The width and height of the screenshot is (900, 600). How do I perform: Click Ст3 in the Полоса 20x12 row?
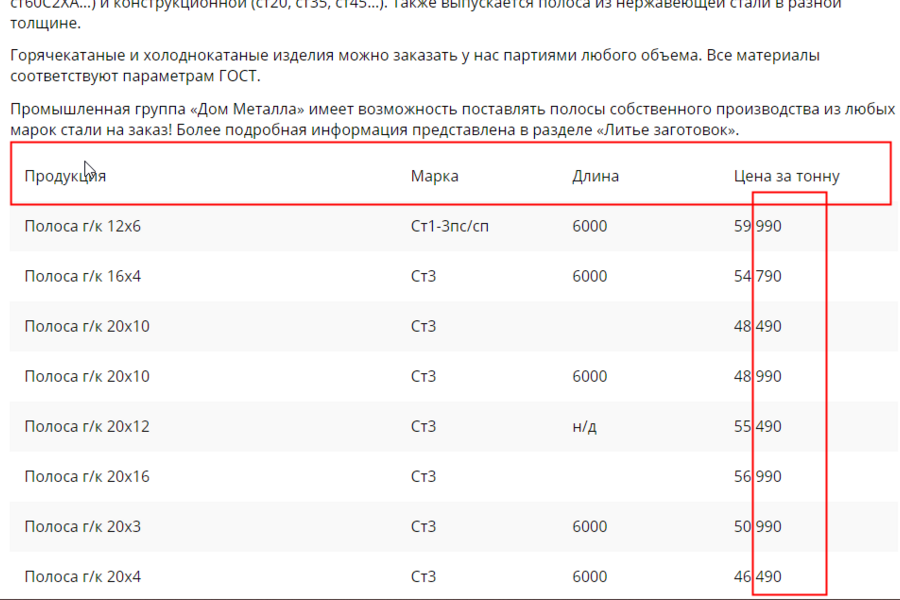coord(423,426)
